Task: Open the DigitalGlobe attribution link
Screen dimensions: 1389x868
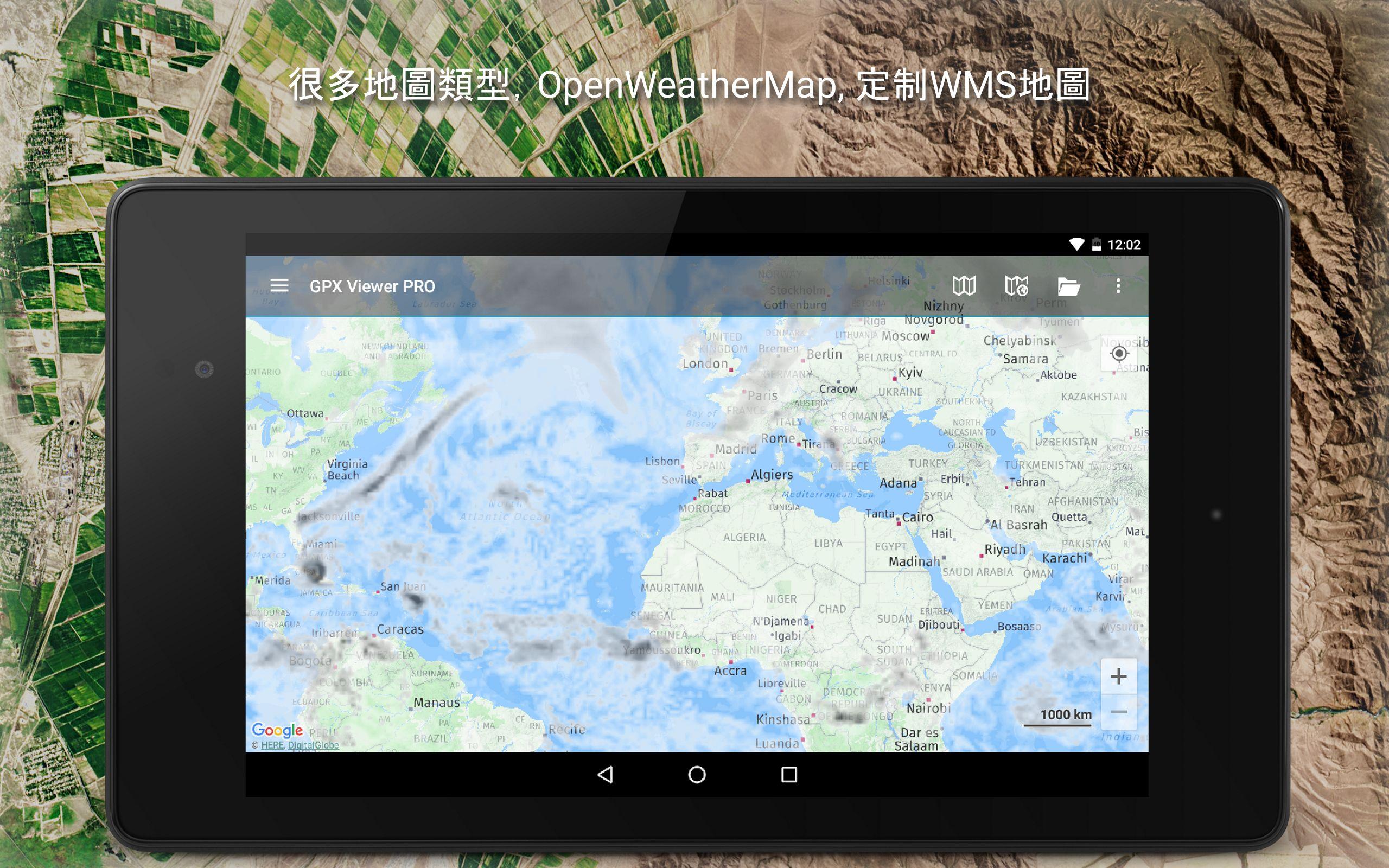Action: click(x=314, y=745)
